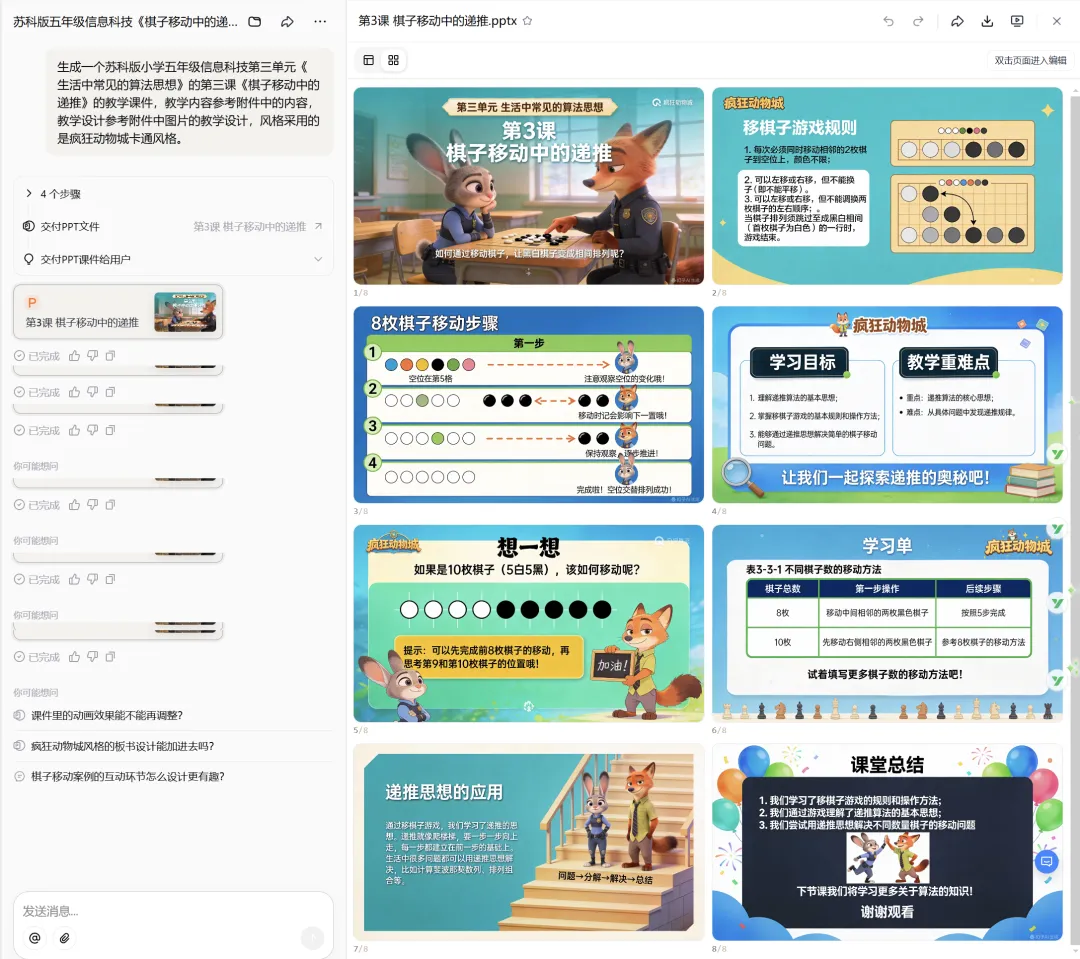The width and height of the screenshot is (1080, 959).
Task: Switch to grid thumbnail view
Action: pos(393,60)
